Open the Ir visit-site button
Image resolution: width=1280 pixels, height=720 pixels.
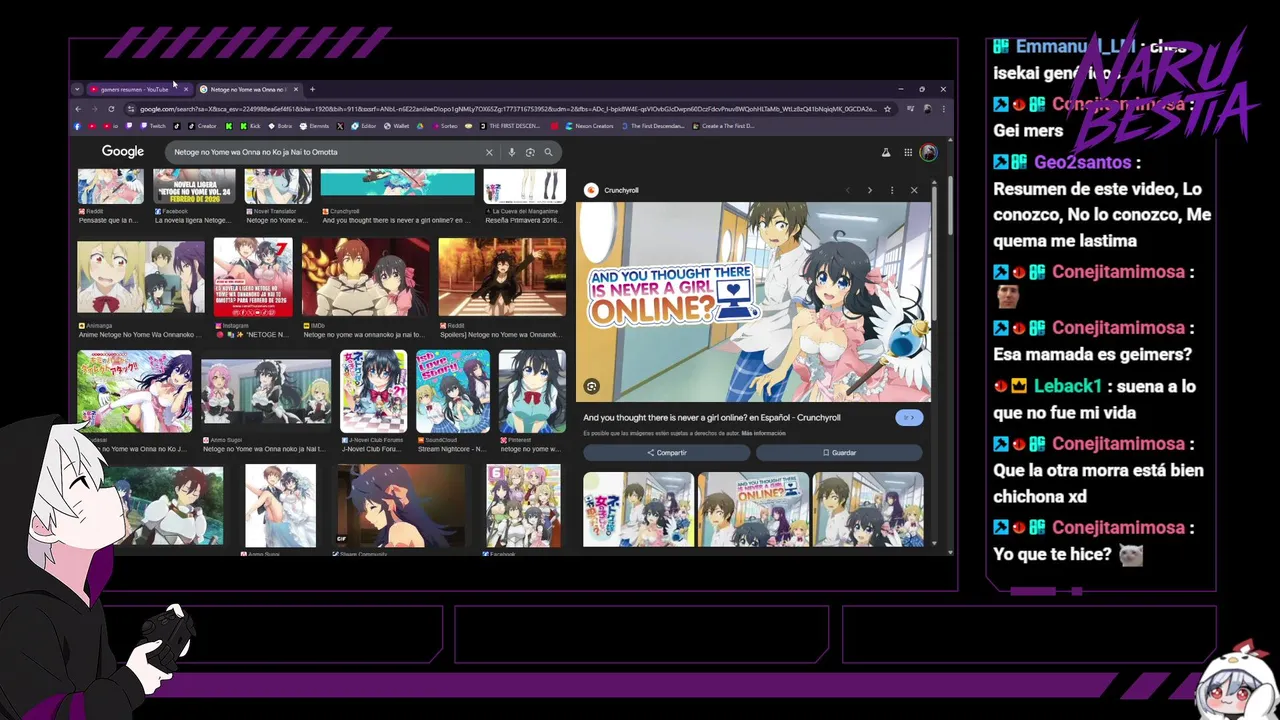(x=909, y=418)
